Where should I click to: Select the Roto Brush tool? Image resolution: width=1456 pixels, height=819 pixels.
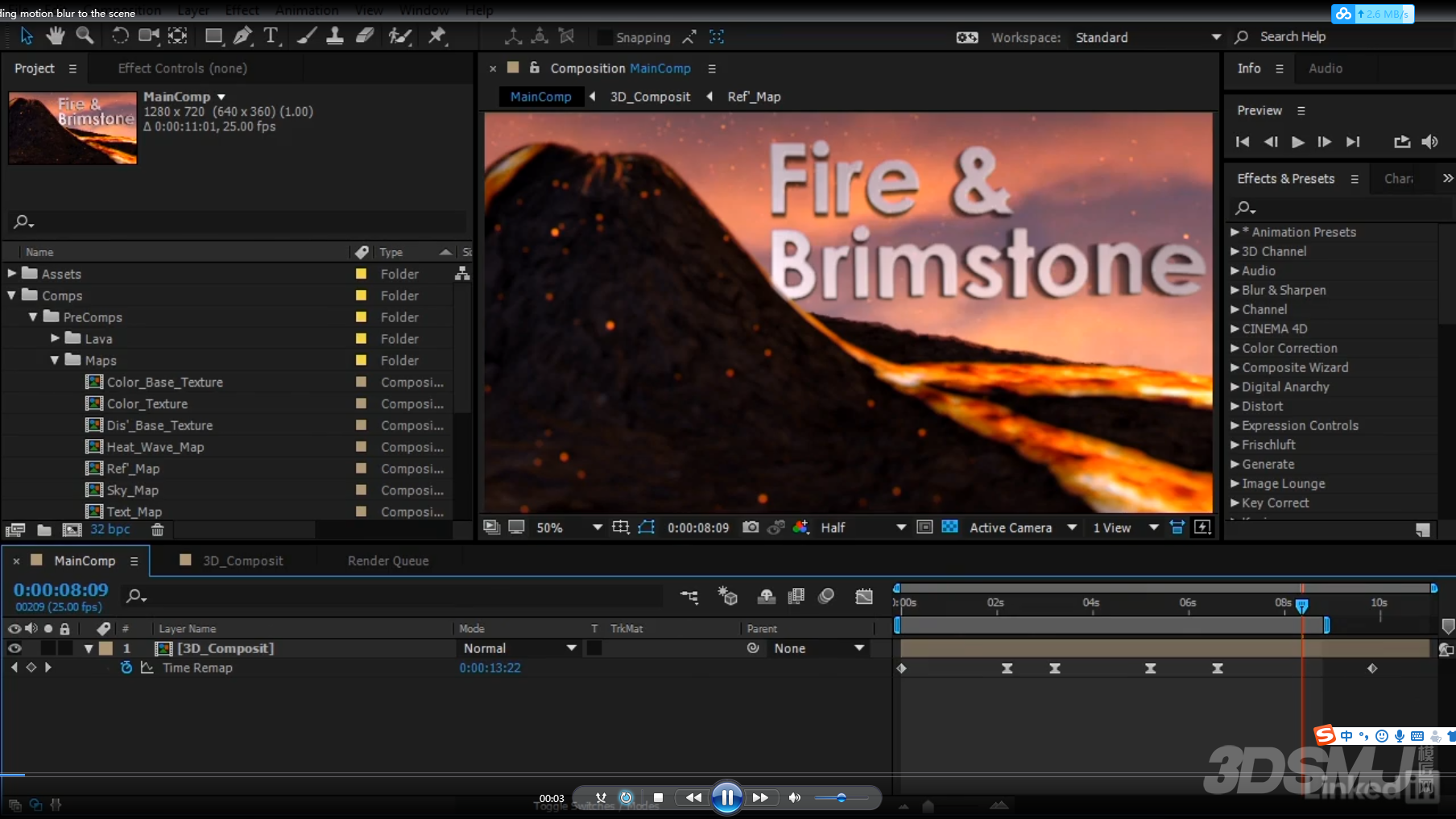pyautogui.click(x=400, y=36)
